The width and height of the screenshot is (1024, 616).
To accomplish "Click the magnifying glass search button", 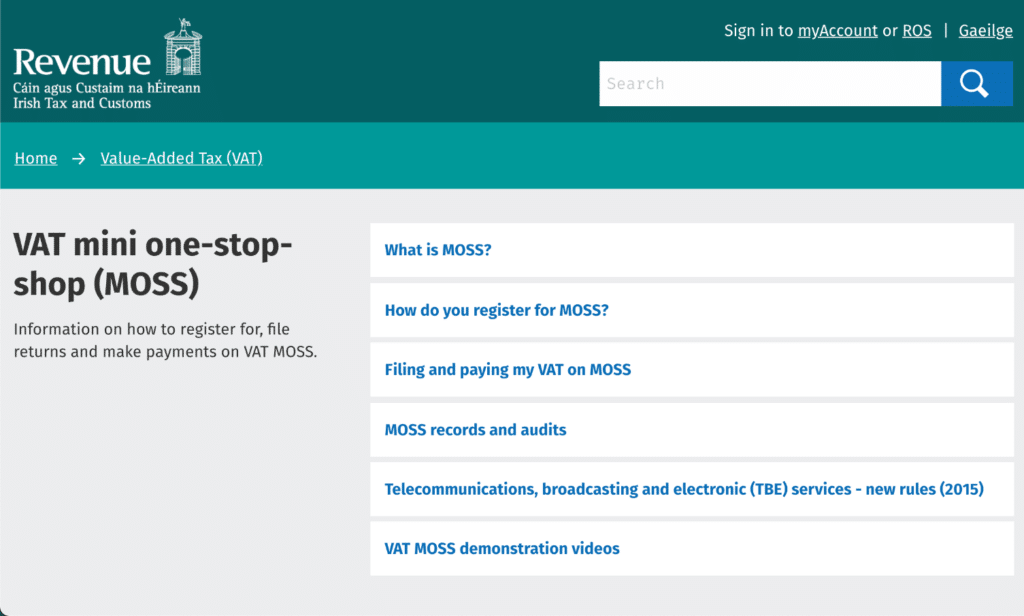I will point(976,83).
